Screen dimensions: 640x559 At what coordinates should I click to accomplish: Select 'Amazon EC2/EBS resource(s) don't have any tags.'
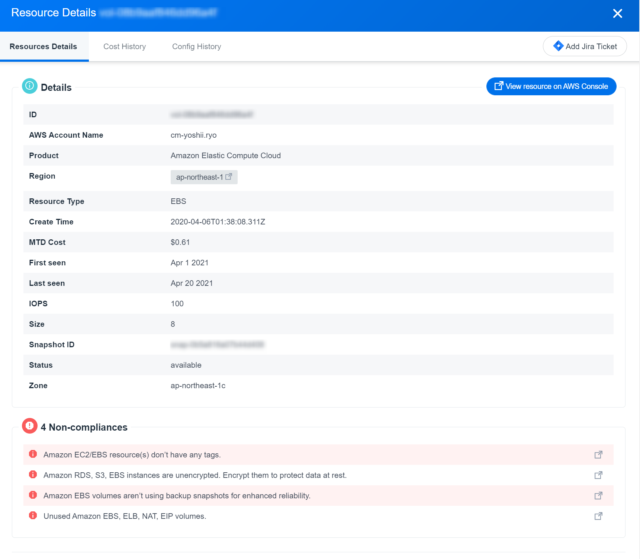[x=132, y=455]
